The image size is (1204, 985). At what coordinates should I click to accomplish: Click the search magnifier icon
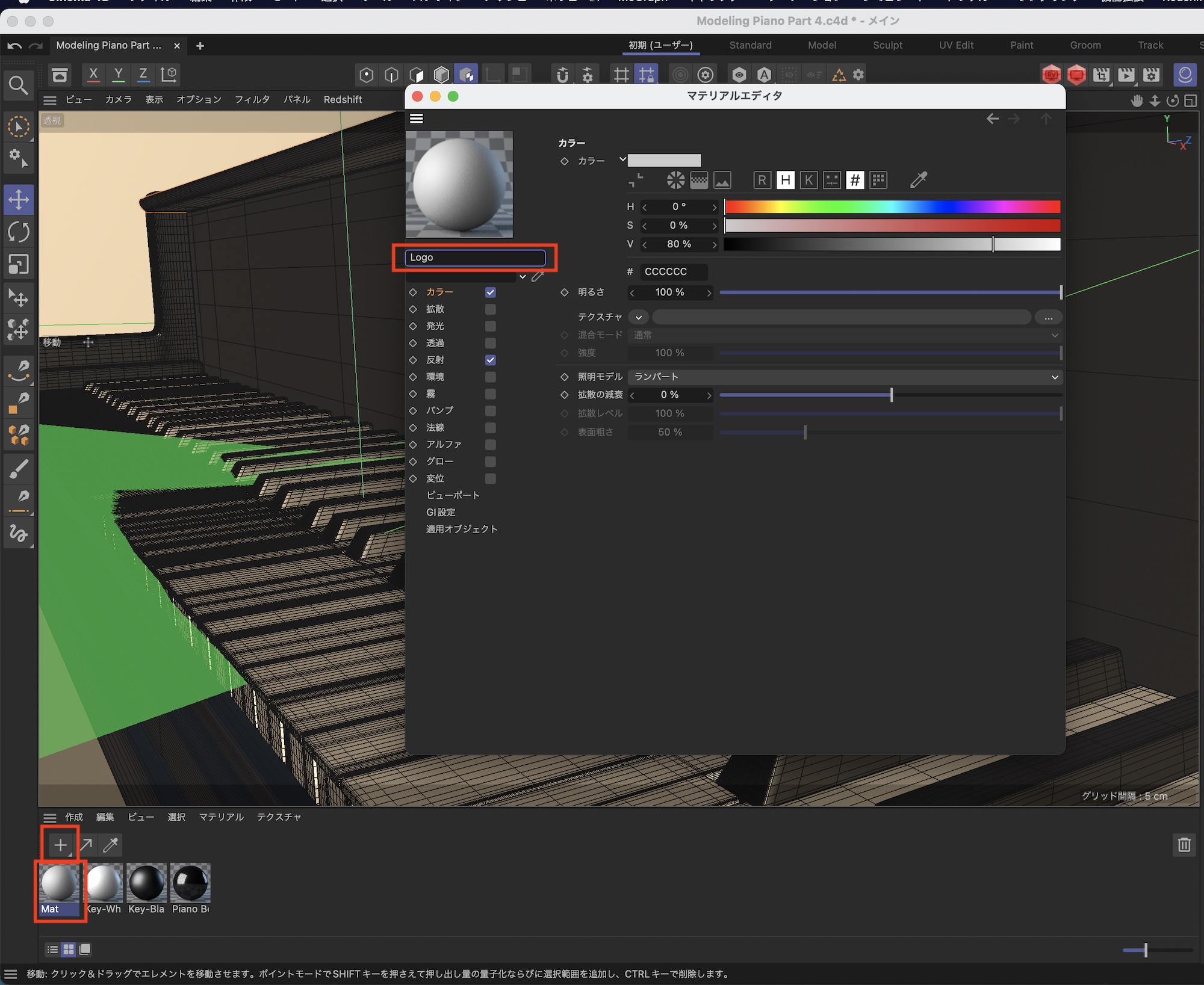[x=18, y=85]
